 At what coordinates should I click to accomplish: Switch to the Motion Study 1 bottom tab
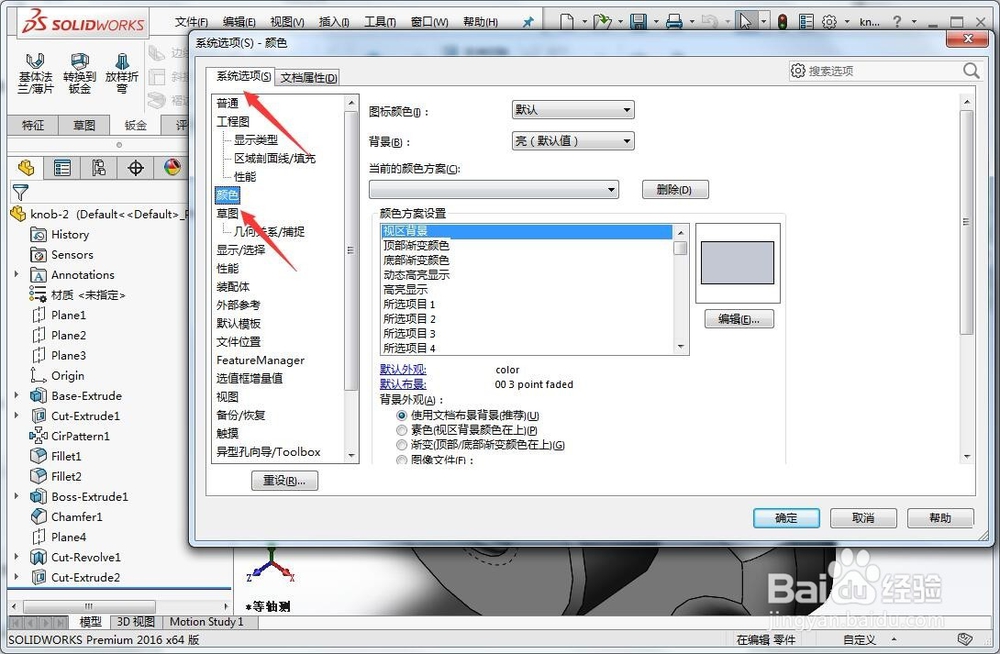coord(207,621)
